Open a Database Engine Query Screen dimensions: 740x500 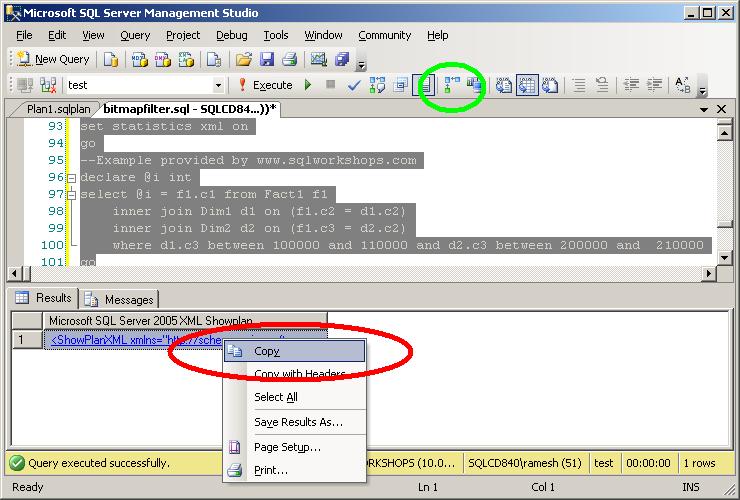[111, 59]
